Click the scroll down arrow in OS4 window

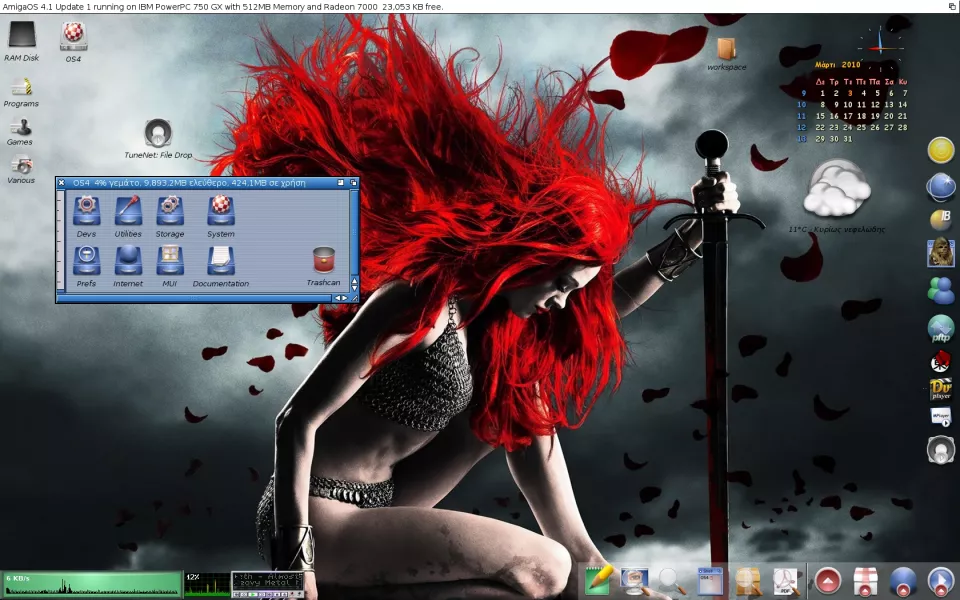point(354,288)
